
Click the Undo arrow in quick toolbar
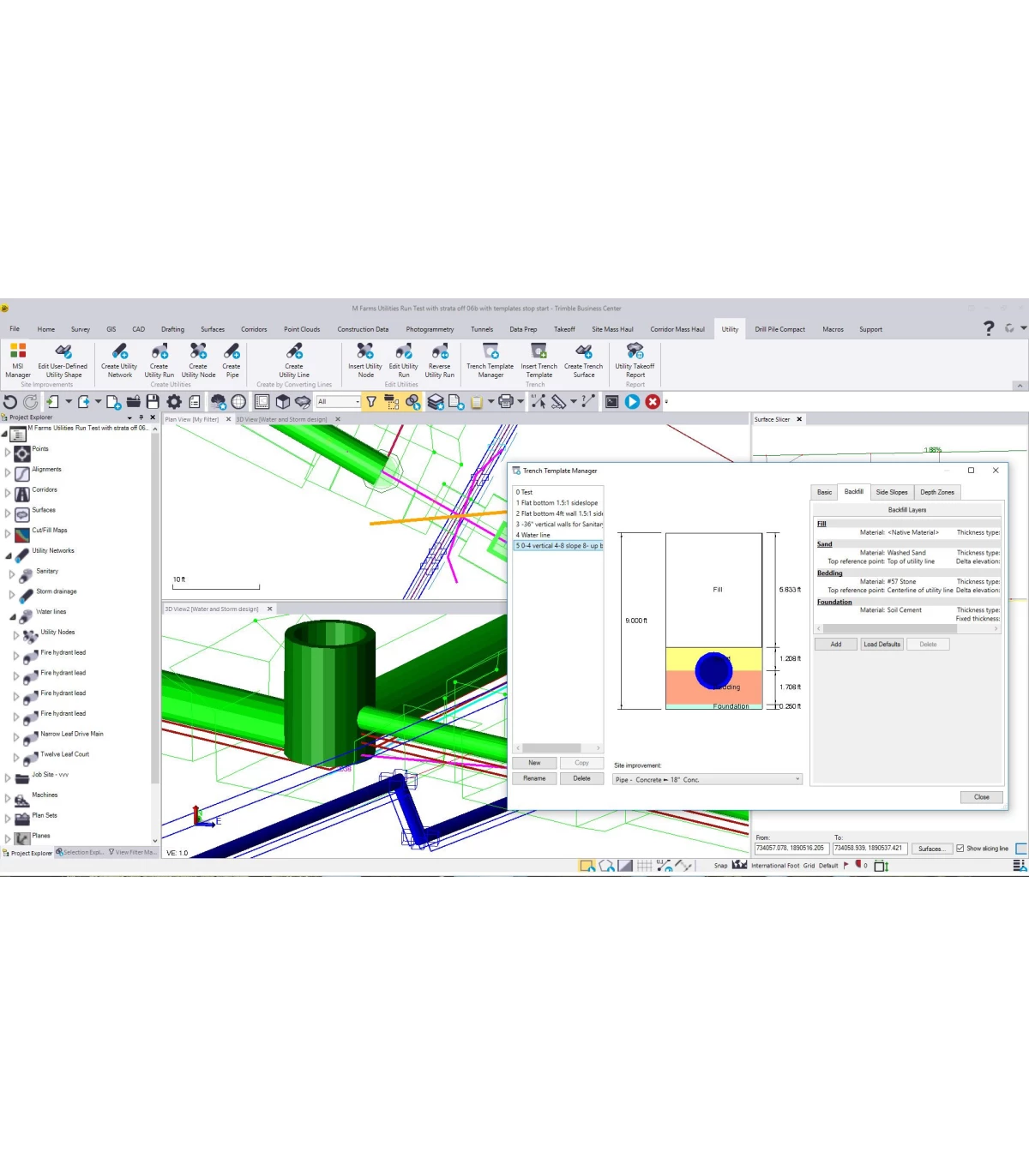click(10, 401)
